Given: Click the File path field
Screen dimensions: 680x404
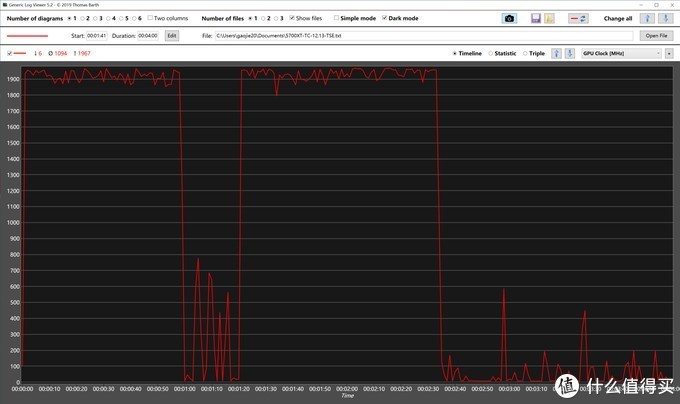Looking at the screenshot, I should pos(424,36).
